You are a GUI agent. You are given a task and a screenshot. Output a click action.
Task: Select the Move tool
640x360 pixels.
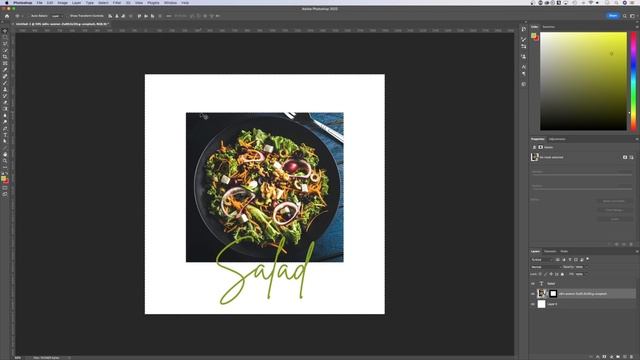point(5,31)
